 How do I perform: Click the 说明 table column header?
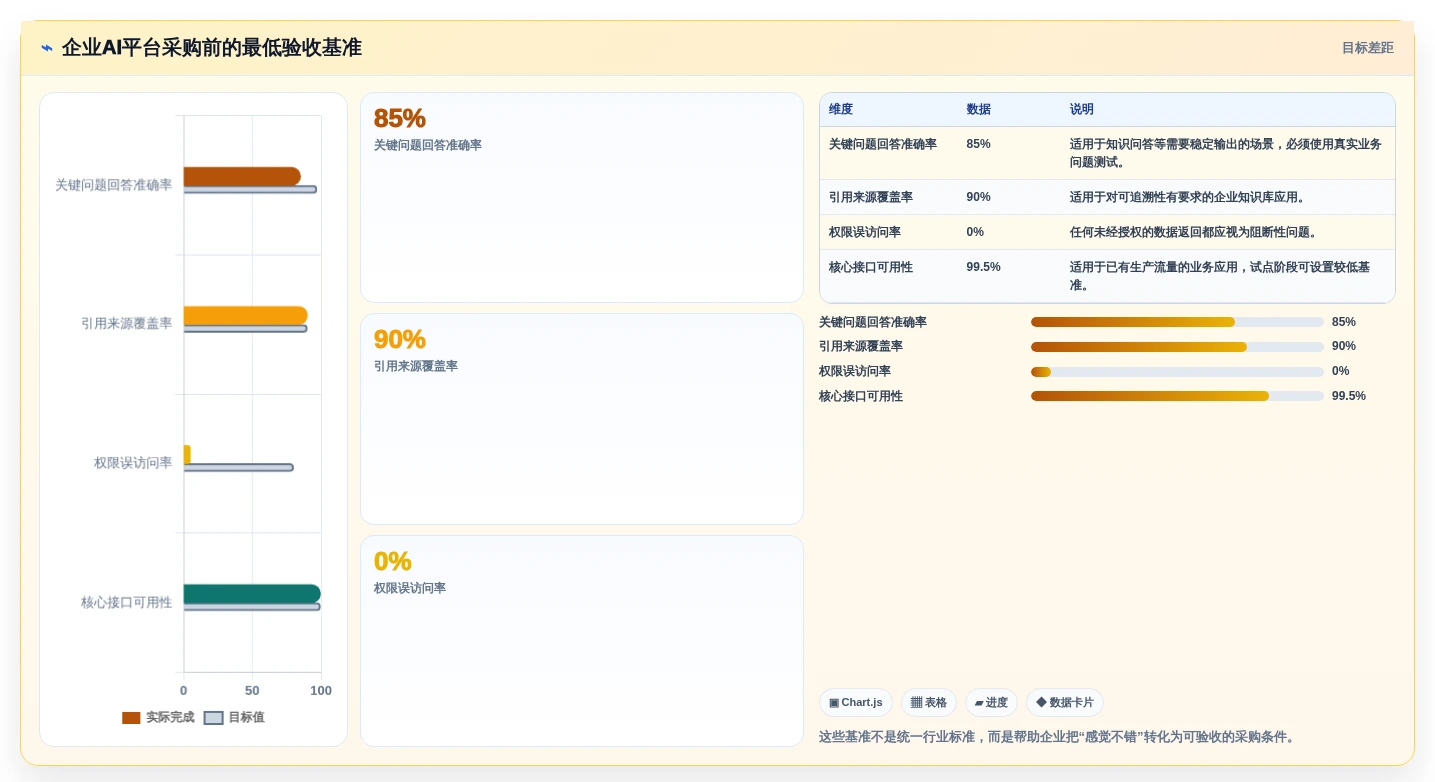(1082, 110)
